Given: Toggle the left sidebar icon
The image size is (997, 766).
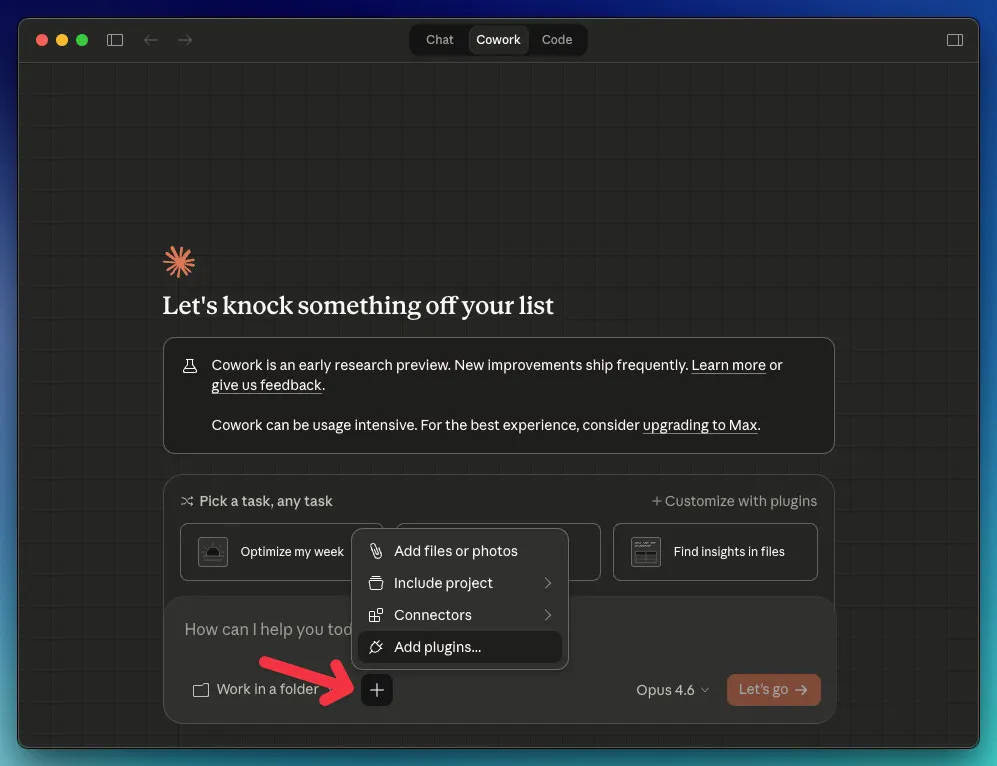Looking at the screenshot, I should click(114, 40).
